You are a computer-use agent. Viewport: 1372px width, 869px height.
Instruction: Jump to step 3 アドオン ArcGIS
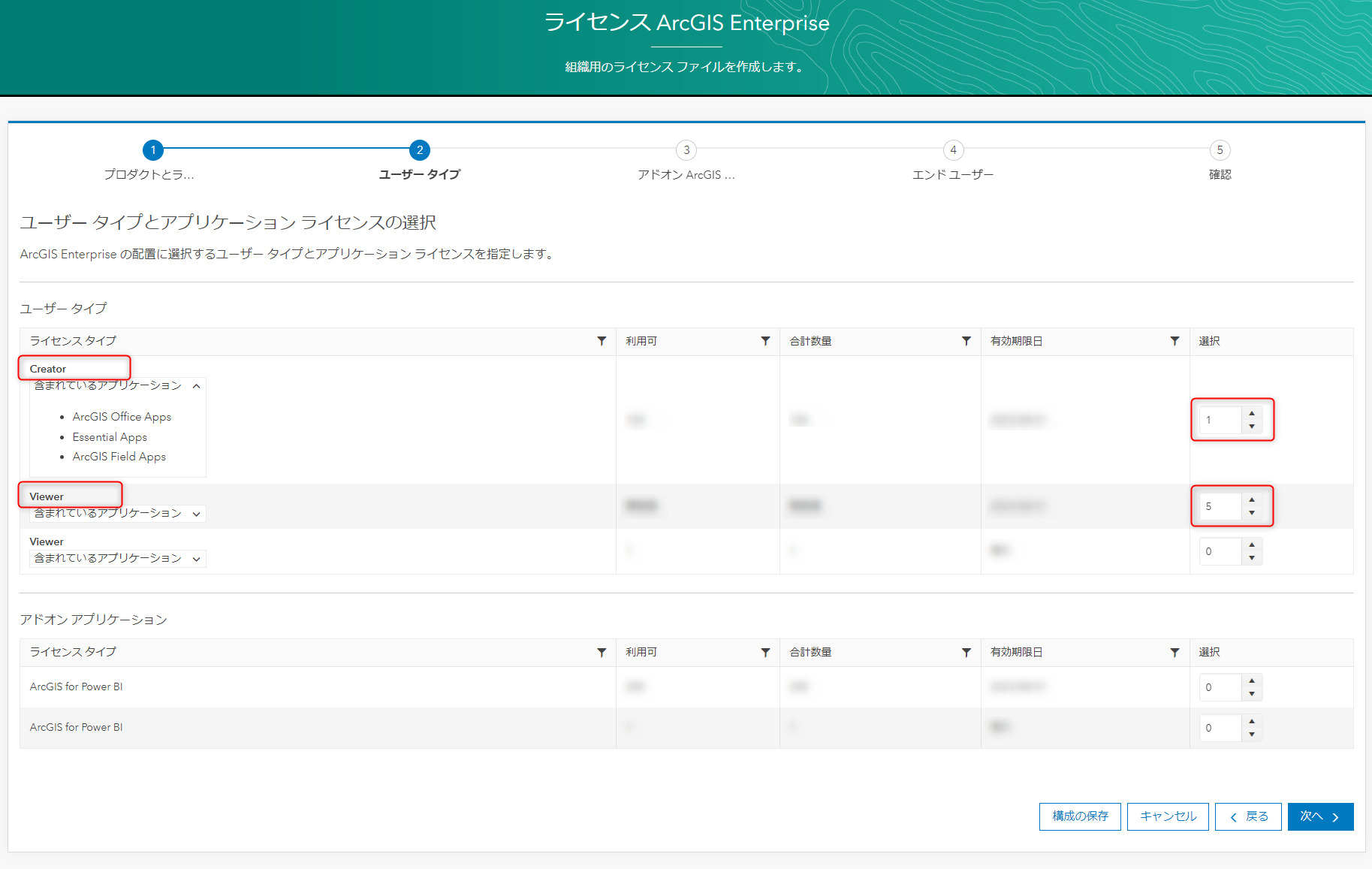686,150
